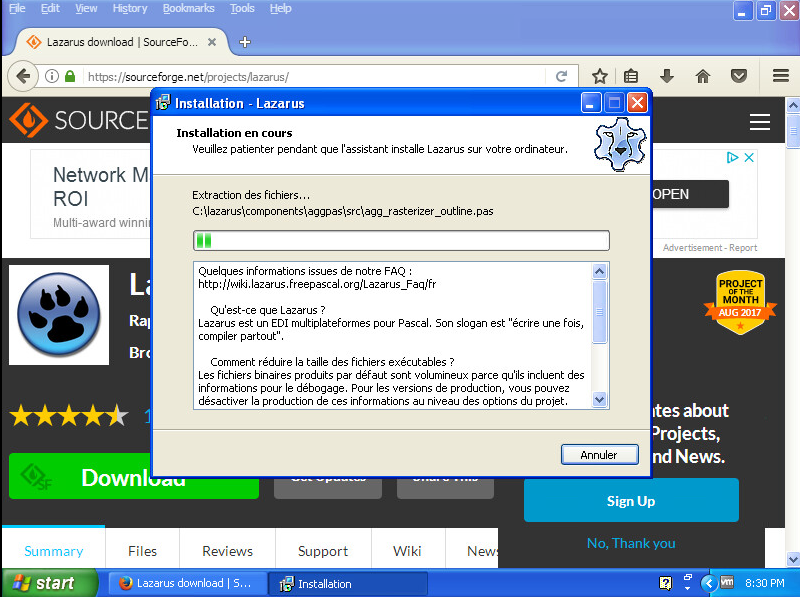This screenshot has width=800, height=597.
Task: Open the View menu
Action: pos(86,8)
